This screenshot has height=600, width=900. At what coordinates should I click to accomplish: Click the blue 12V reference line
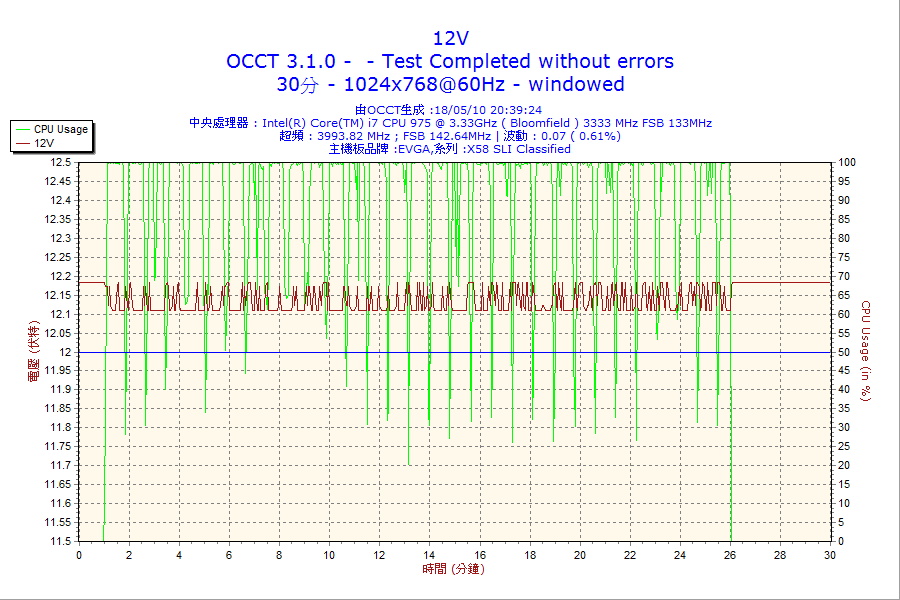point(455,352)
